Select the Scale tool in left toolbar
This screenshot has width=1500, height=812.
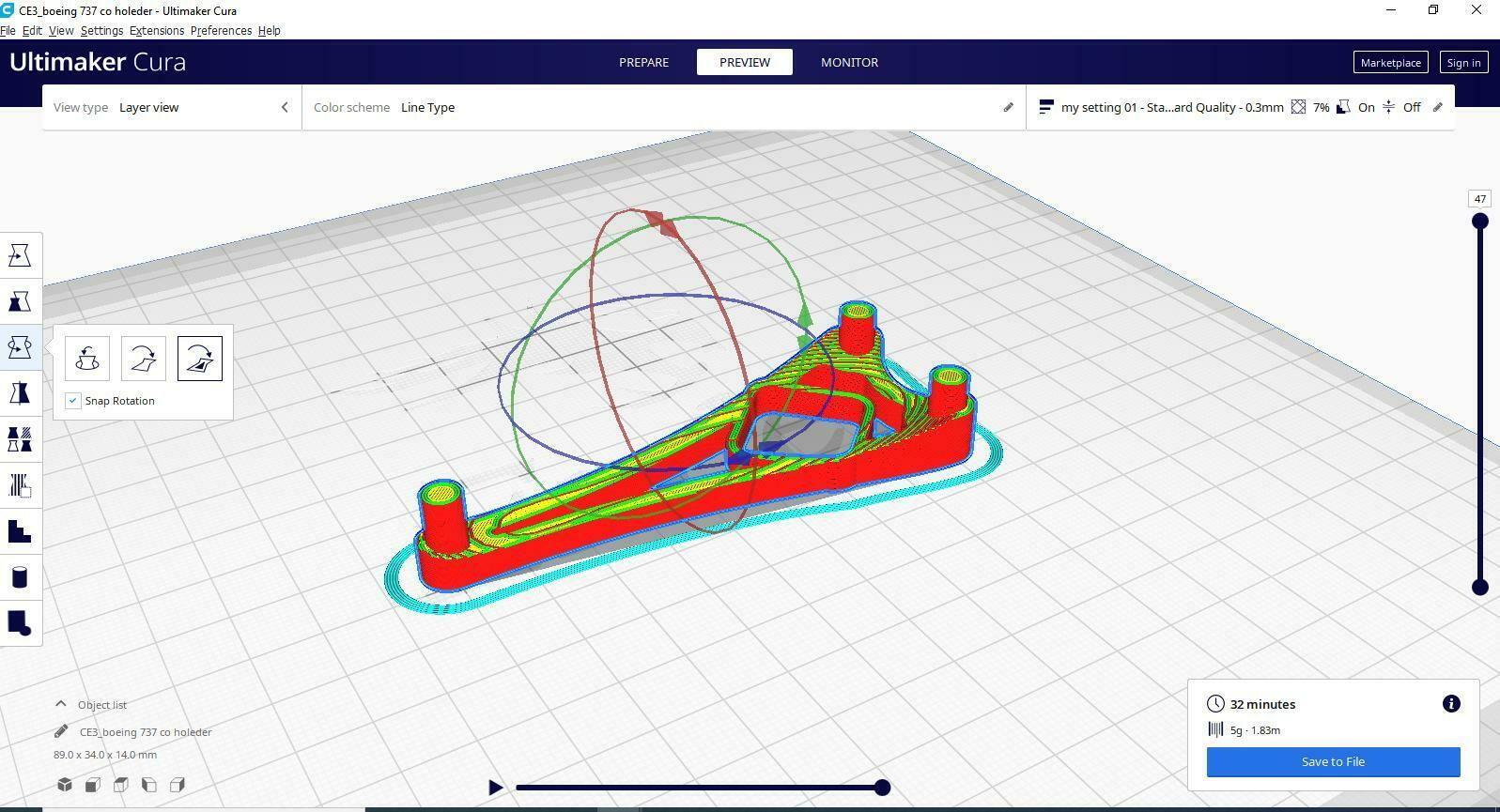(x=20, y=301)
